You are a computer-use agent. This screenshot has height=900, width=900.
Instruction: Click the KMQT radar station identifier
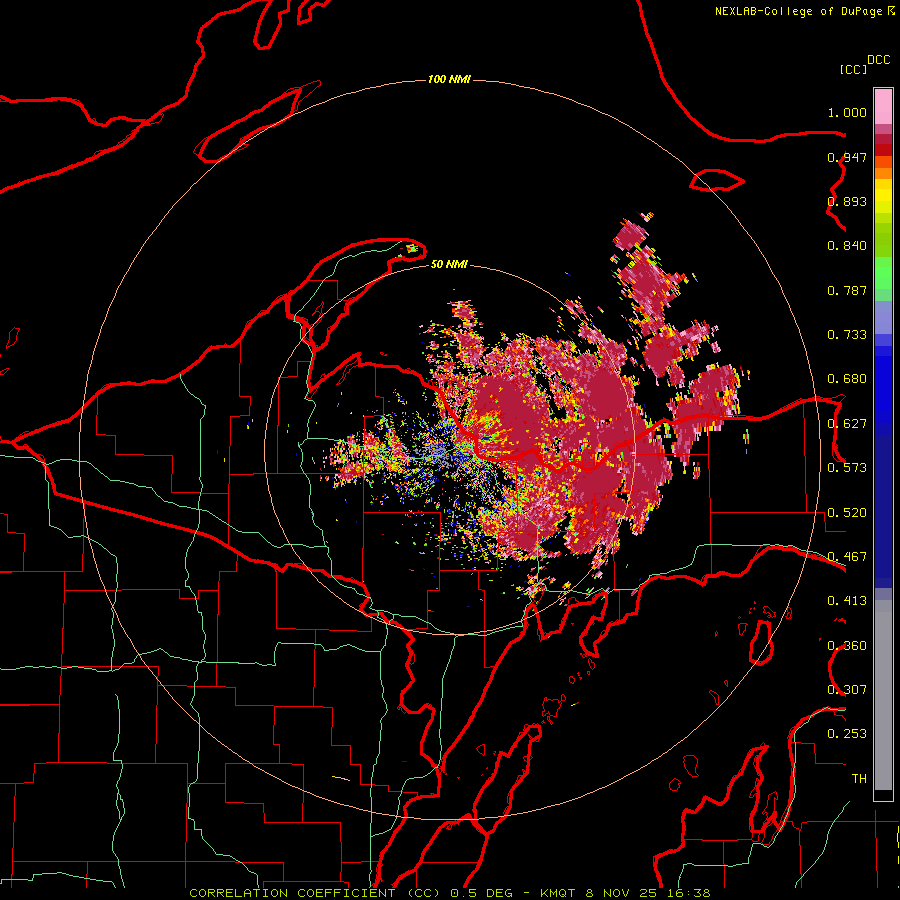(x=559, y=893)
